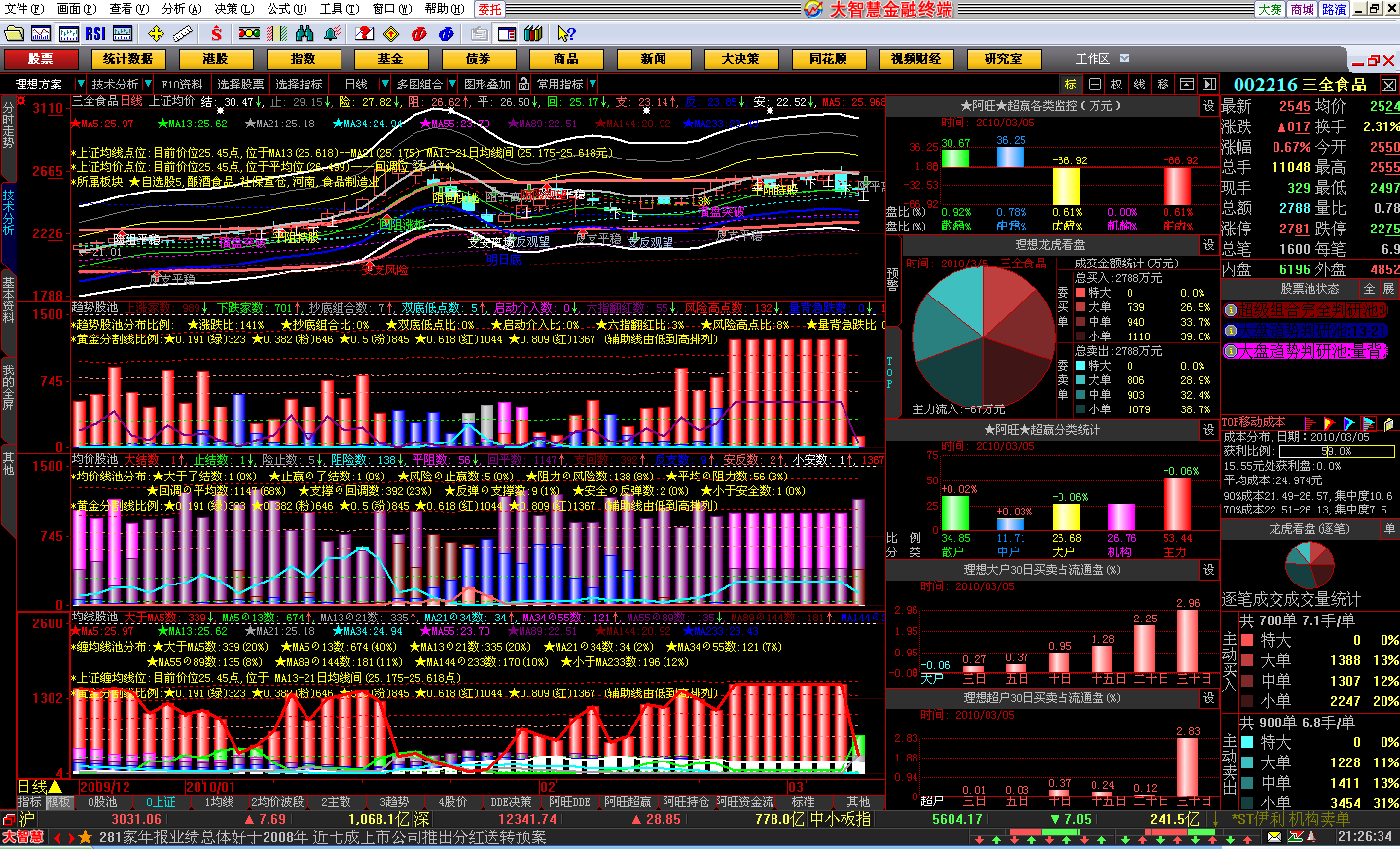Open the books library icon

point(533,33)
